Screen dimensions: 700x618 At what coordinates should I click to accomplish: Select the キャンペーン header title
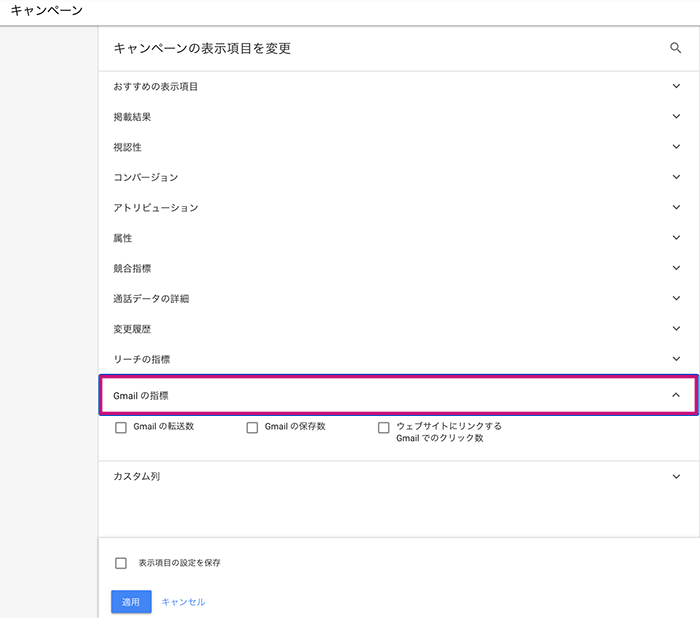click(x=47, y=10)
